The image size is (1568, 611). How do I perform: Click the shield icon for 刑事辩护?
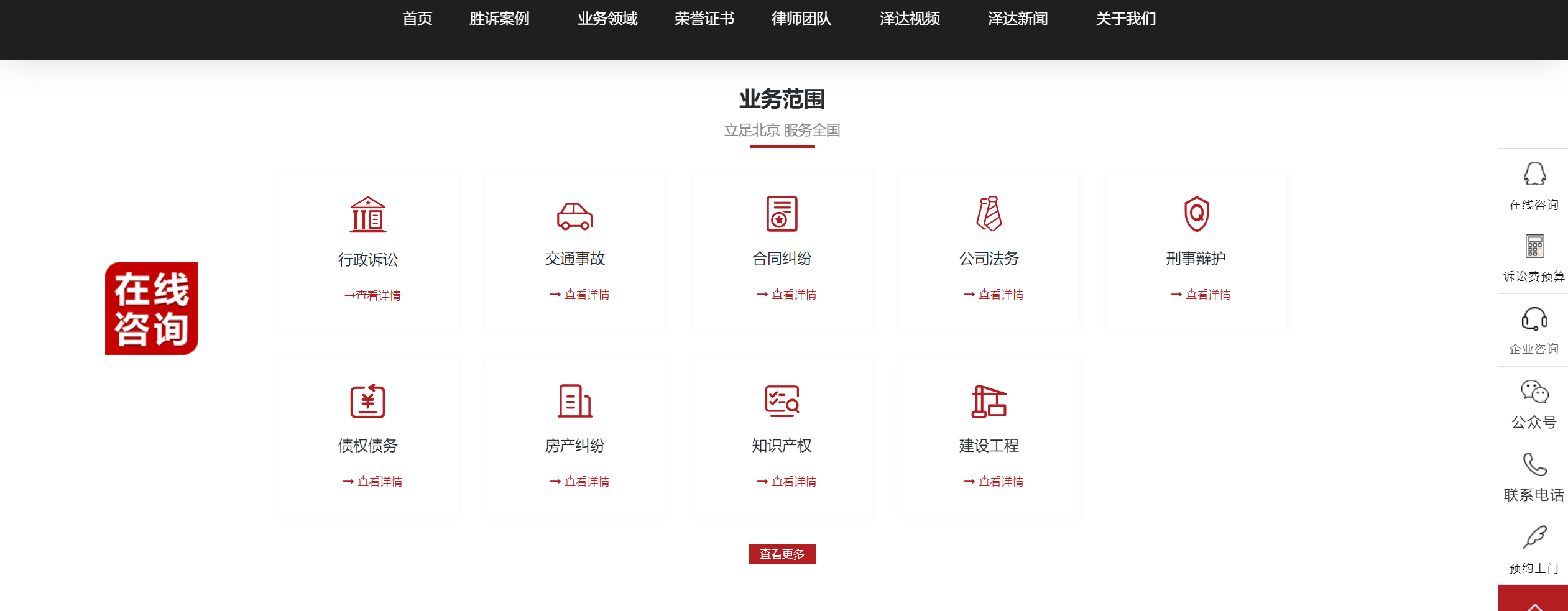[1196, 214]
